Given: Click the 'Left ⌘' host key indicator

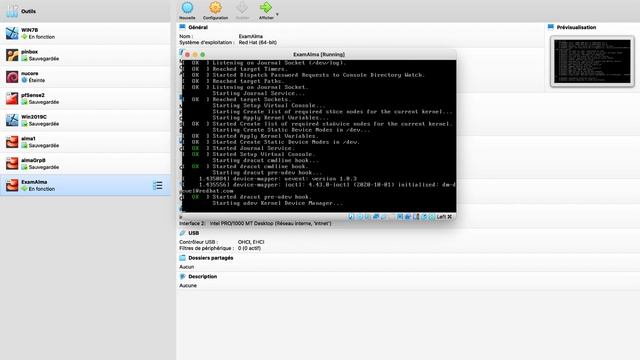Looking at the screenshot, I should click(x=444, y=217).
